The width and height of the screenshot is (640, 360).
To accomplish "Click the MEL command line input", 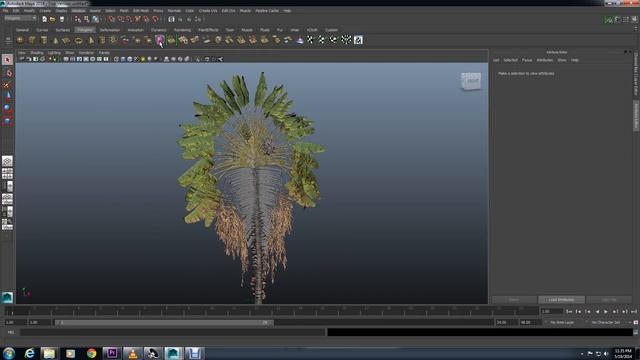I will coord(173,332).
